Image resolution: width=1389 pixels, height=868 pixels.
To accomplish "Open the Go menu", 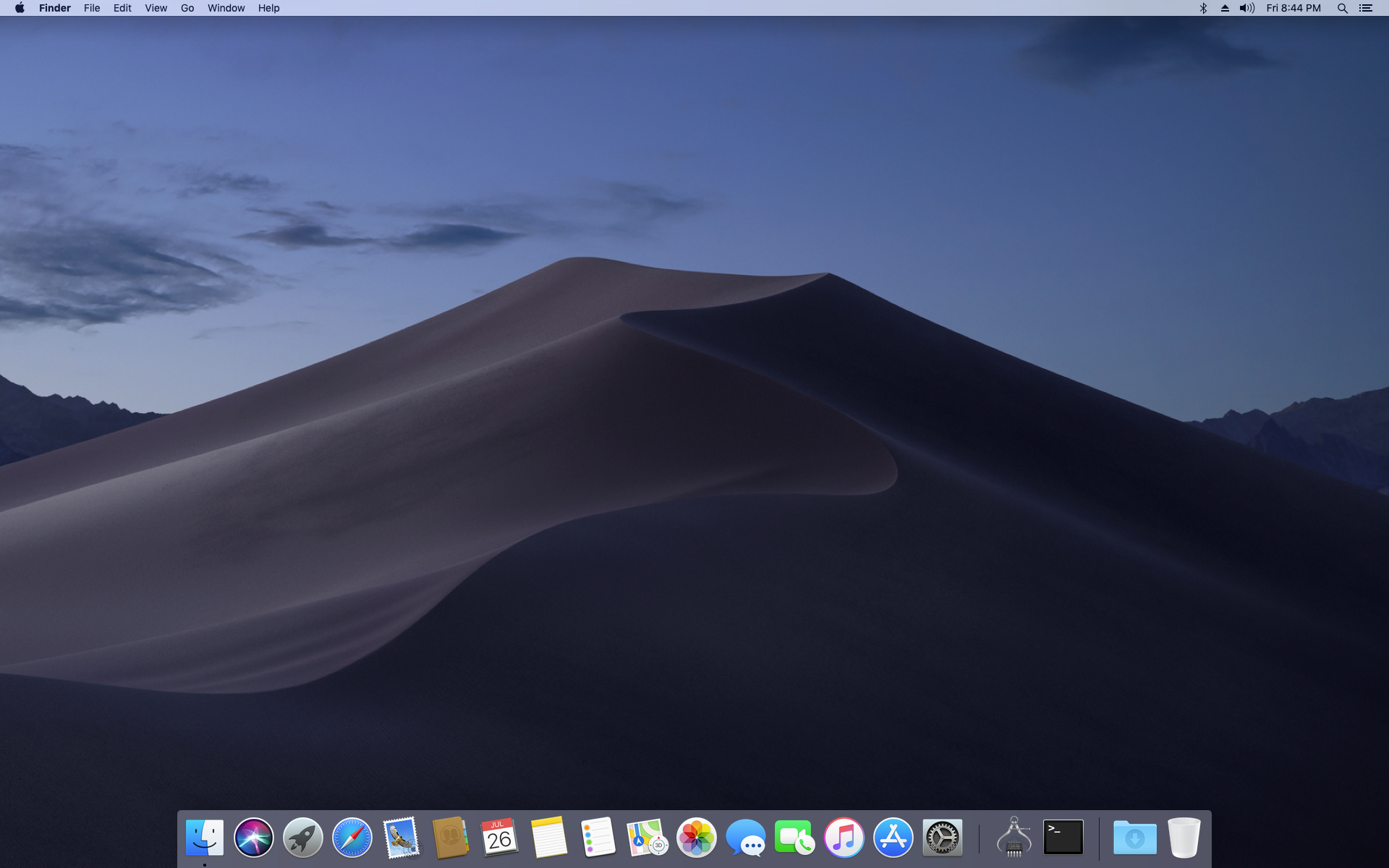I will coord(187,8).
